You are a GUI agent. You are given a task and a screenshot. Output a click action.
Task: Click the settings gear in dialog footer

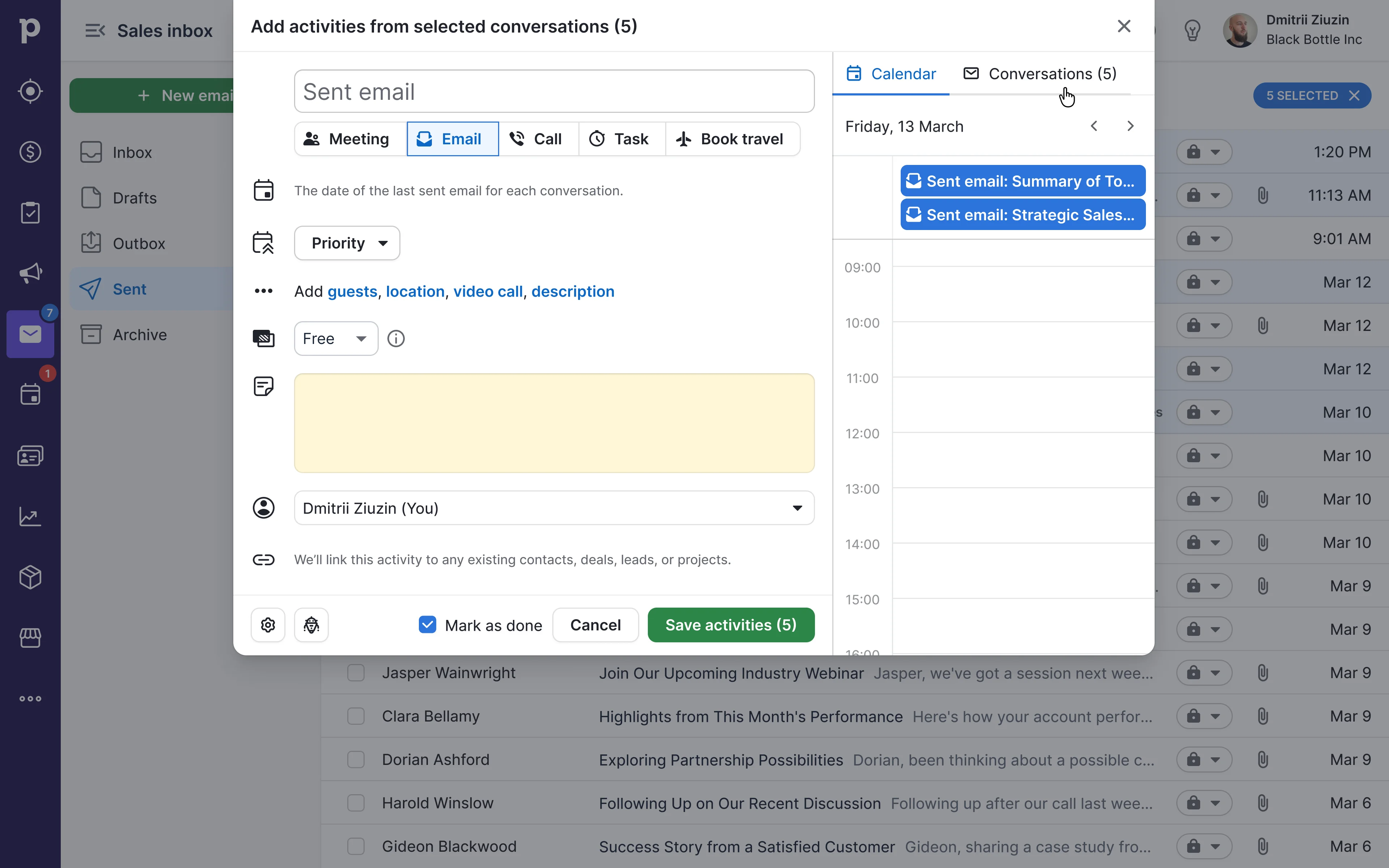pyautogui.click(x=268, y=625)
